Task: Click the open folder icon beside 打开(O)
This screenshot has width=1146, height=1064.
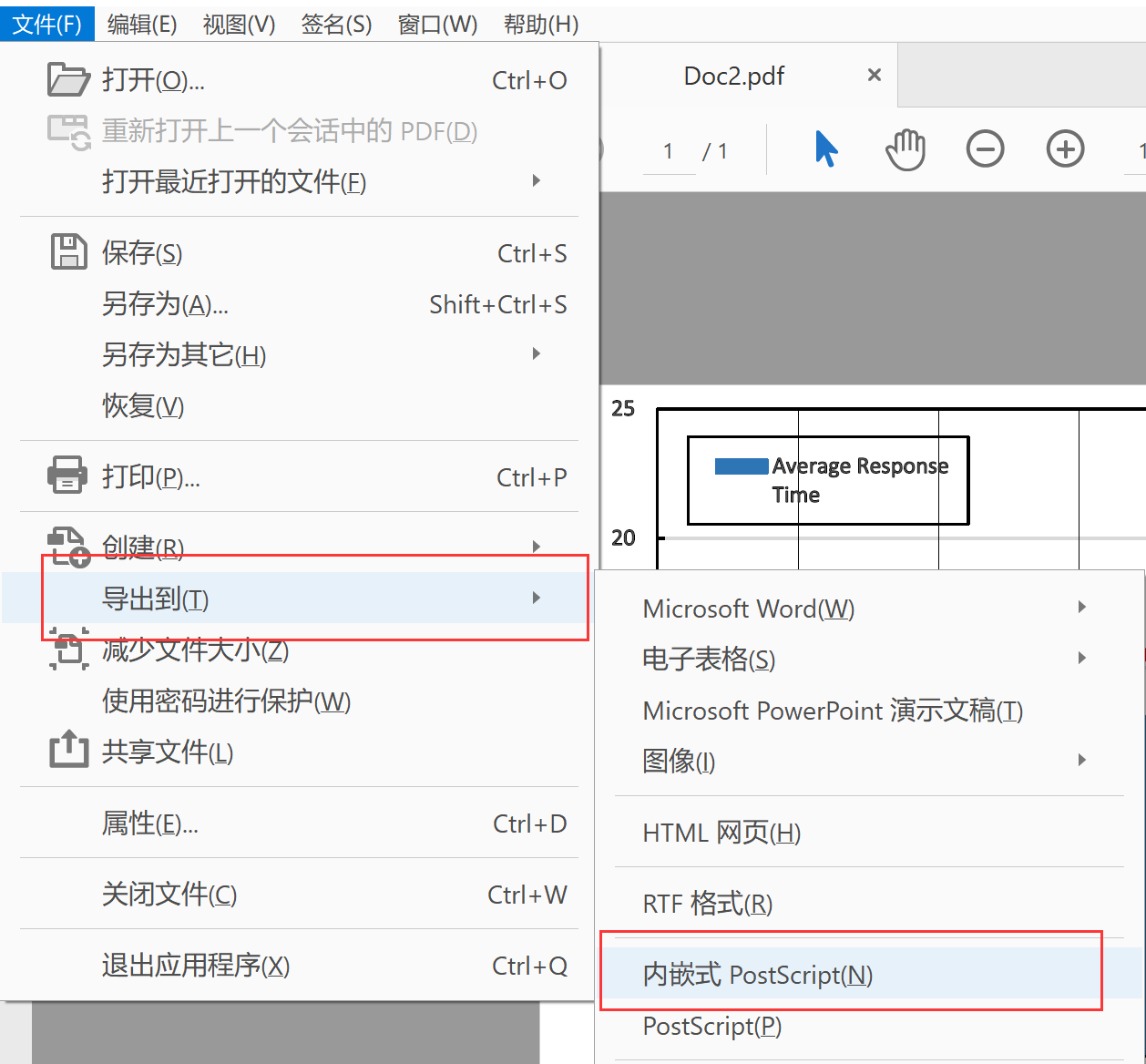Action: tap(67, 79)
